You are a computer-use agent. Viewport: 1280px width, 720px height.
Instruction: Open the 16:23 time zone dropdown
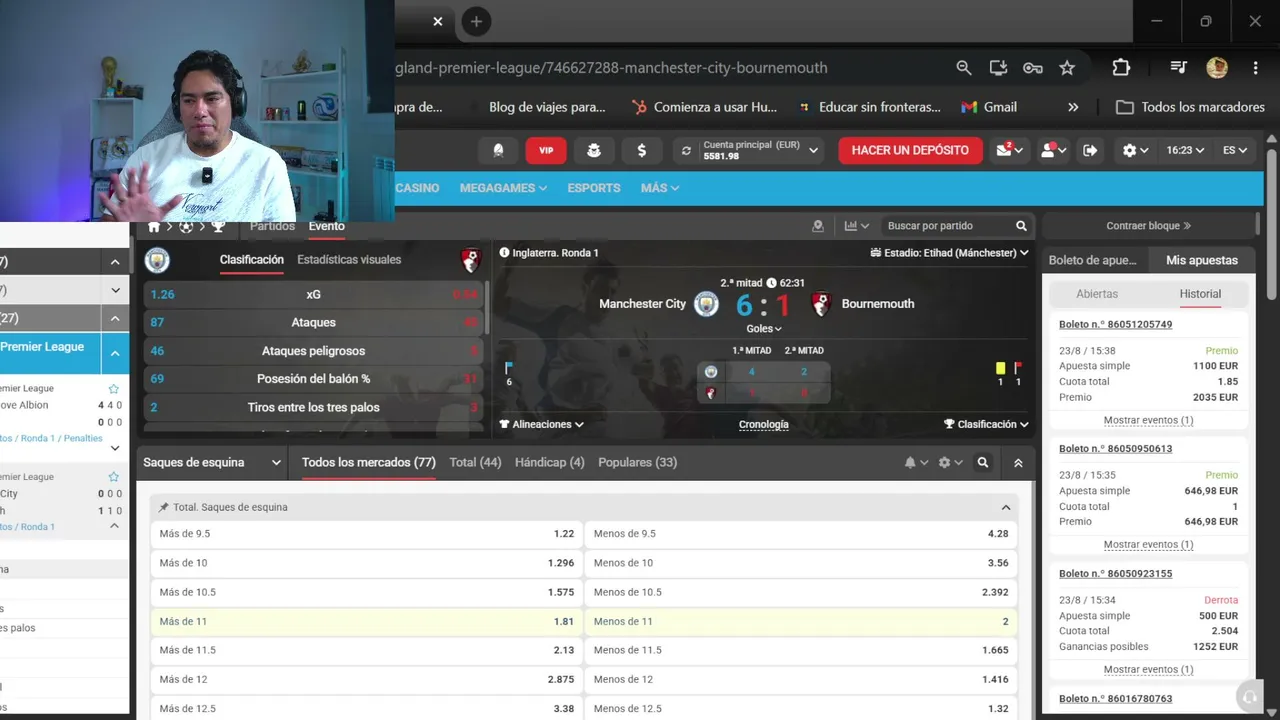click(1185, 150)
